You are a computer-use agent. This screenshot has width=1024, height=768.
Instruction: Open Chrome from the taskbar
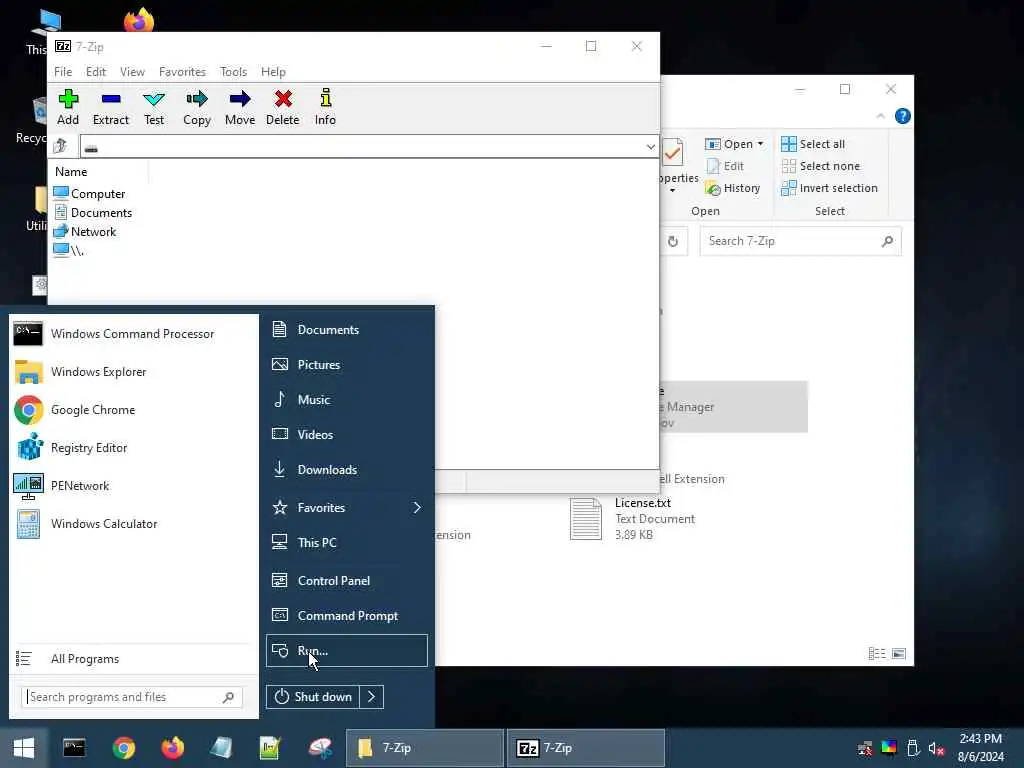coord(123,748)
